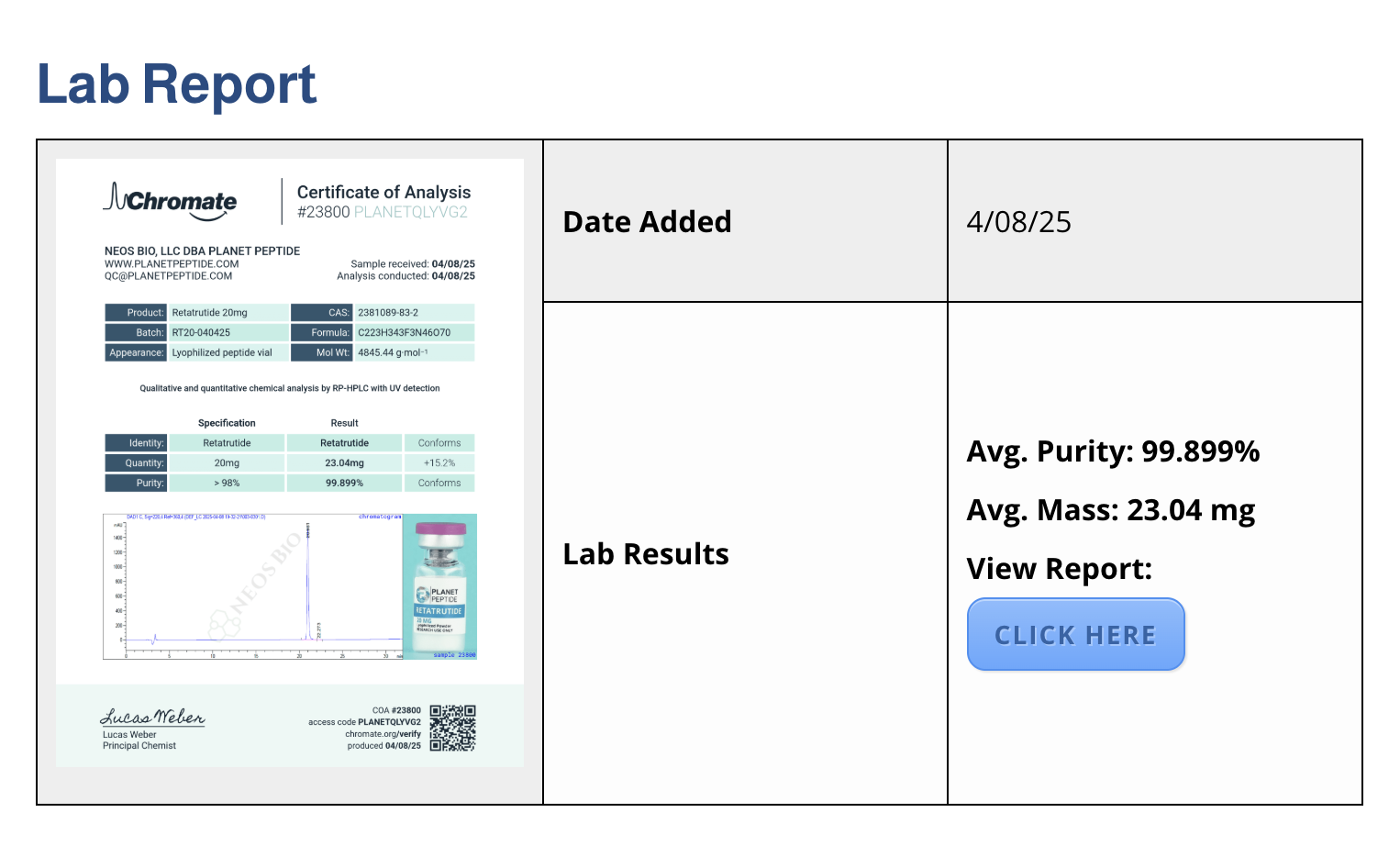Click the Lucas Weber signature
Viewport: 1400px width, 857px height.
pyautogui.click(x=152, y=717)
